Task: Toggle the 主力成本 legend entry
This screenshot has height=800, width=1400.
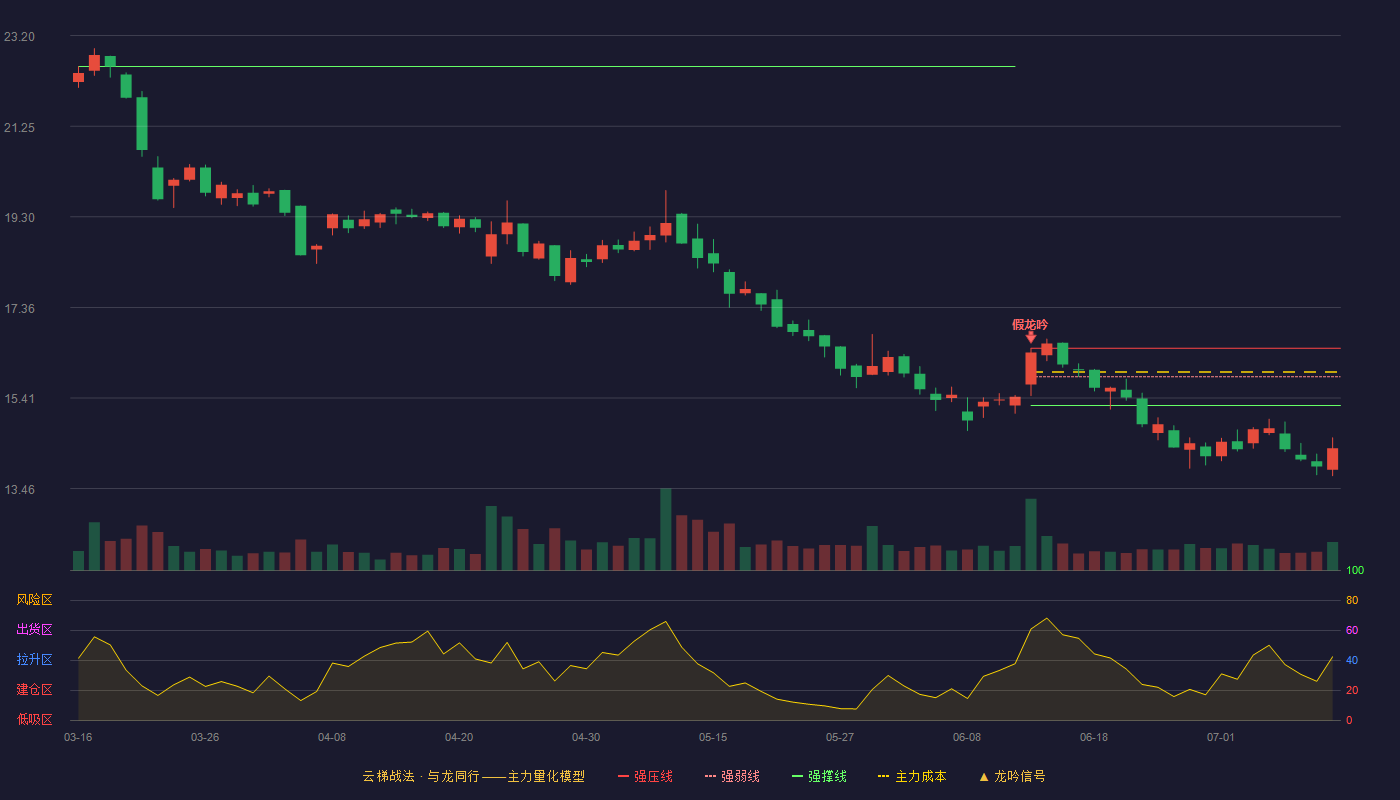Action: point(911,776)
